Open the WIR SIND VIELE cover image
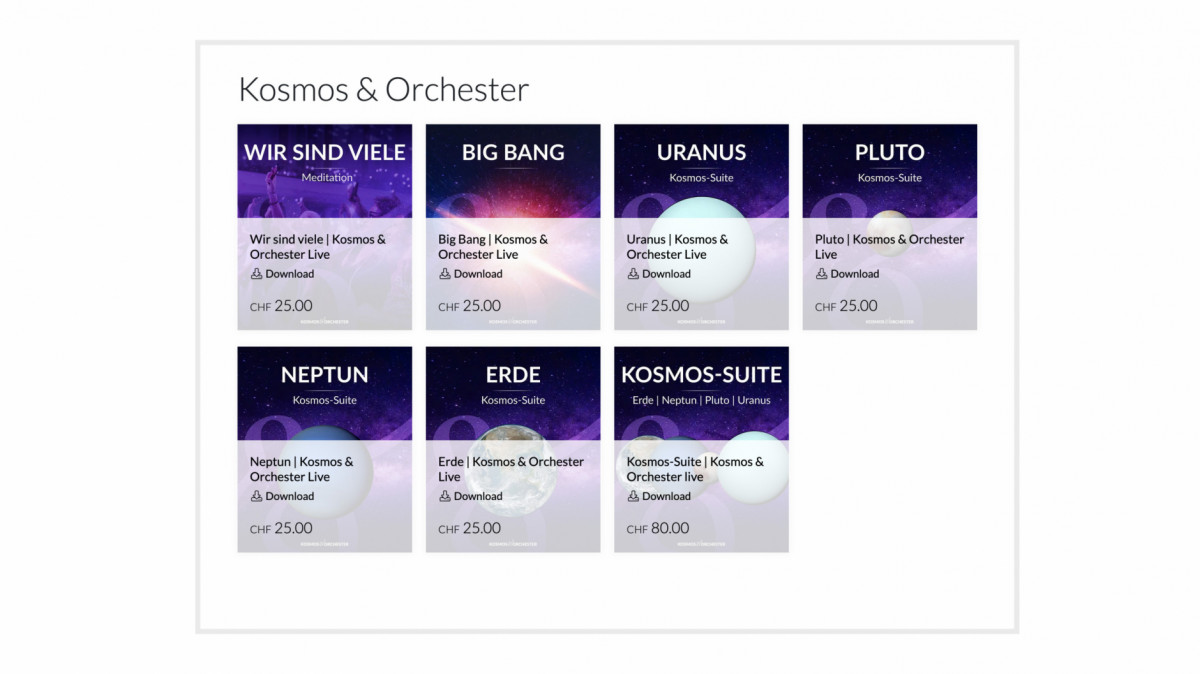Screen dimensions: 1200x674 324,170
